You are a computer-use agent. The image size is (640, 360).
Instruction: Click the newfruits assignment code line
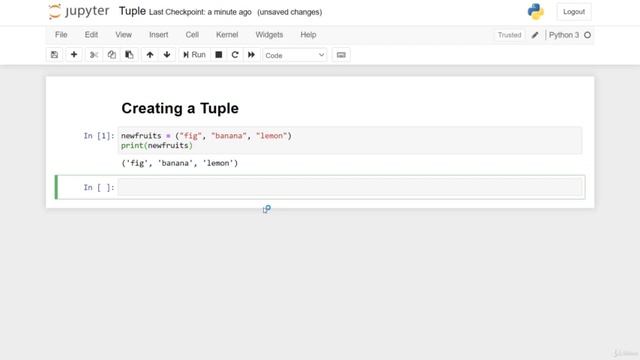pyautogui.click(x=206, y=136)
